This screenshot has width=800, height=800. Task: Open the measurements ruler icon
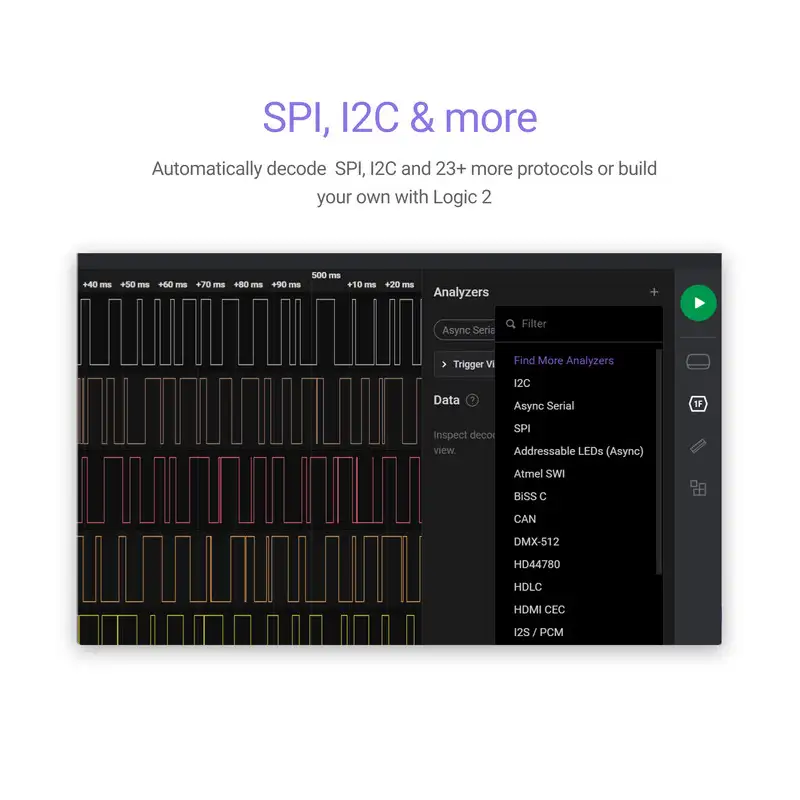click(x=698, y=446)
